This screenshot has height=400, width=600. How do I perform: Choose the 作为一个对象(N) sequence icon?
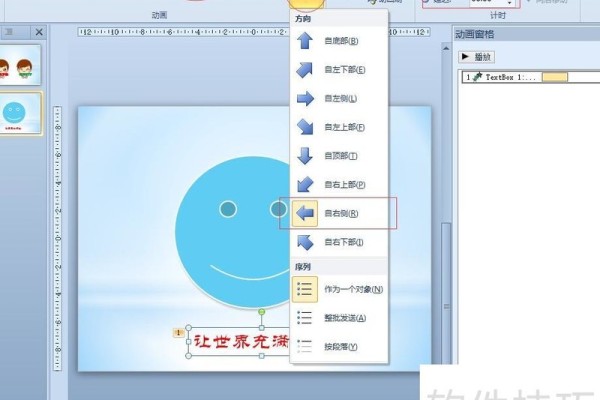pos(305,289)
